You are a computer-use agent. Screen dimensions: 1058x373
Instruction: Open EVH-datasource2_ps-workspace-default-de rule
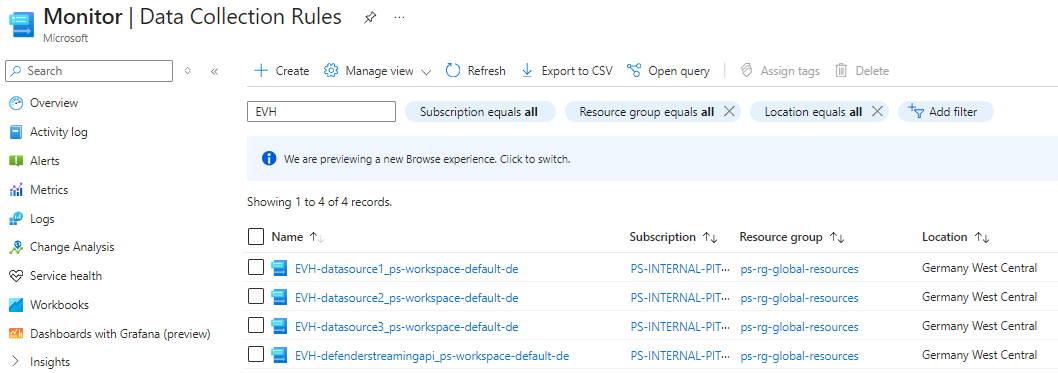tap(407, 298)
